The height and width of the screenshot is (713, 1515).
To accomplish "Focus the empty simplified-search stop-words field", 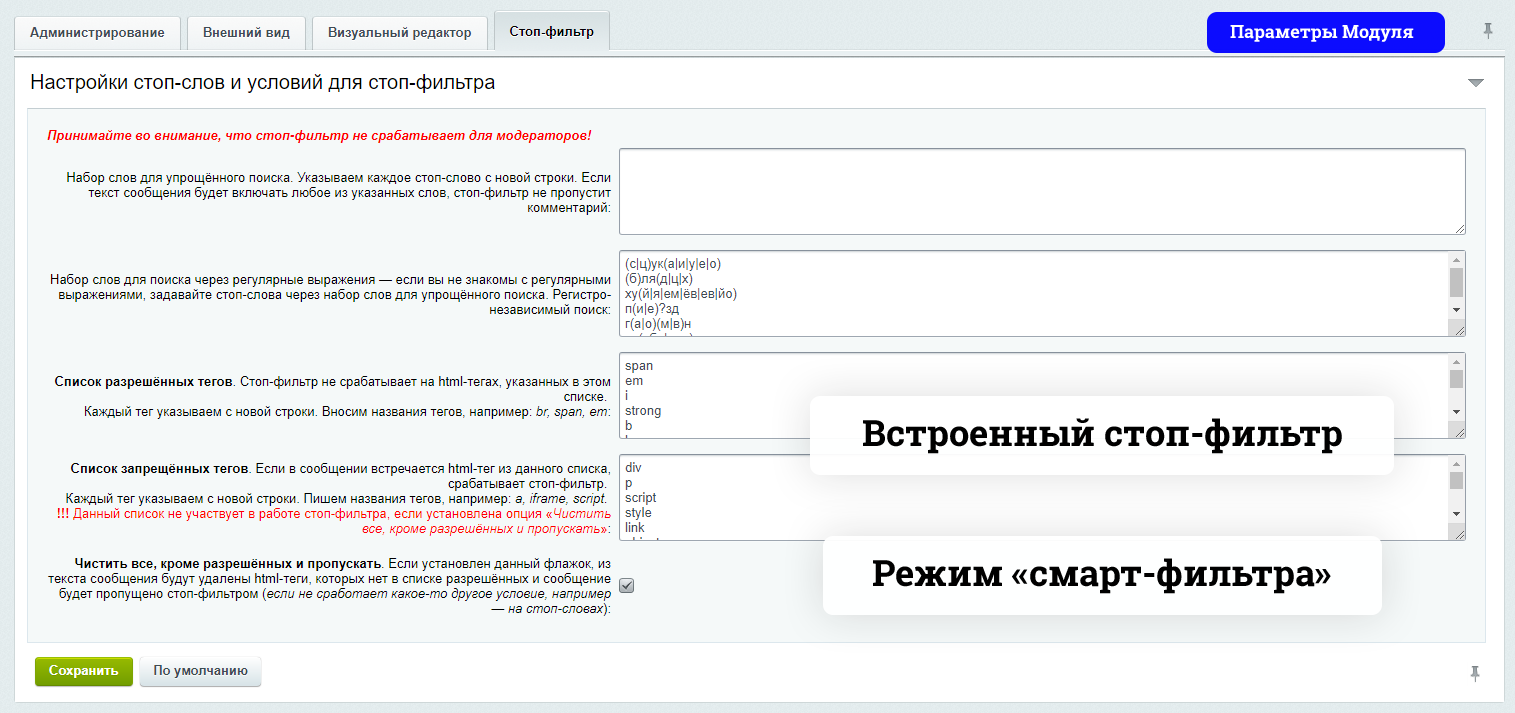I will tap(1040, 191).
